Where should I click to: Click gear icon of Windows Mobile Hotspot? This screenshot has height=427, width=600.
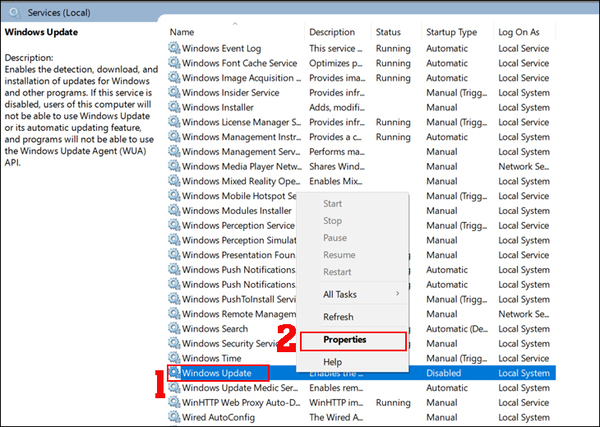click(174, 195)
